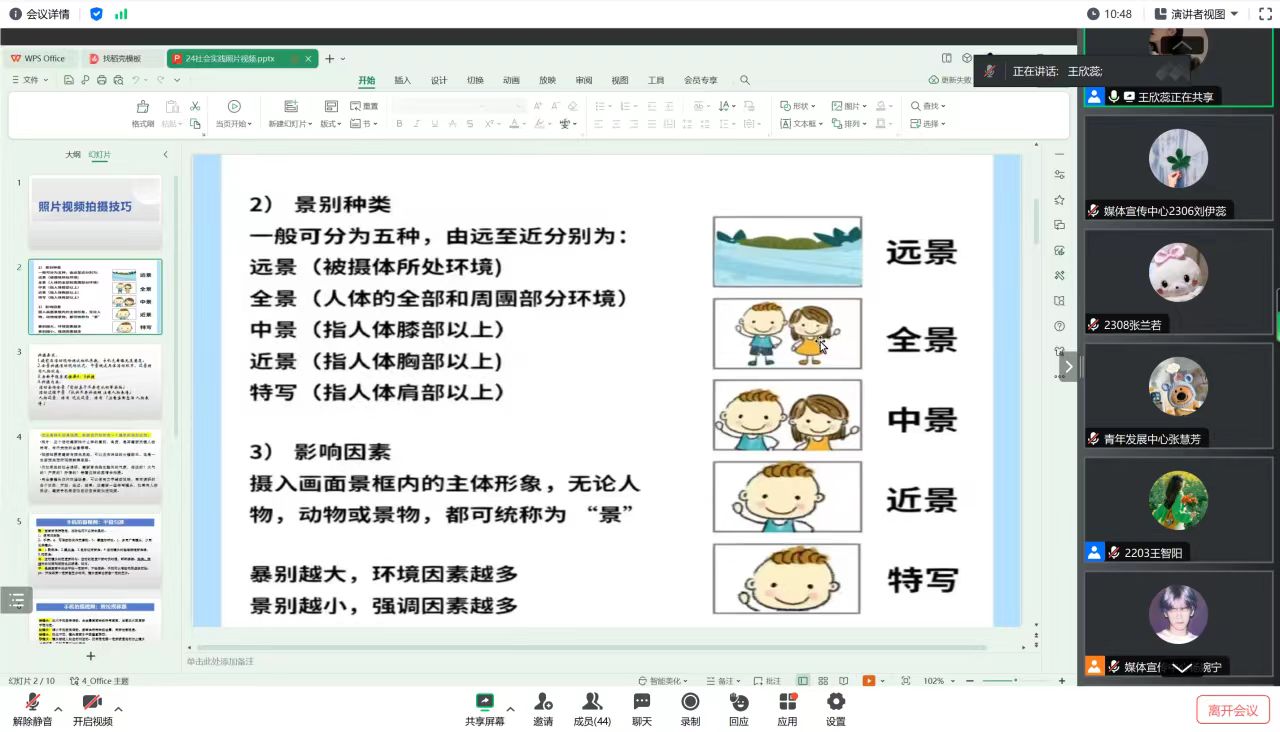Switch to WPS Office home tab
This screenshot has height=732, width=1280.
[38, 59]
